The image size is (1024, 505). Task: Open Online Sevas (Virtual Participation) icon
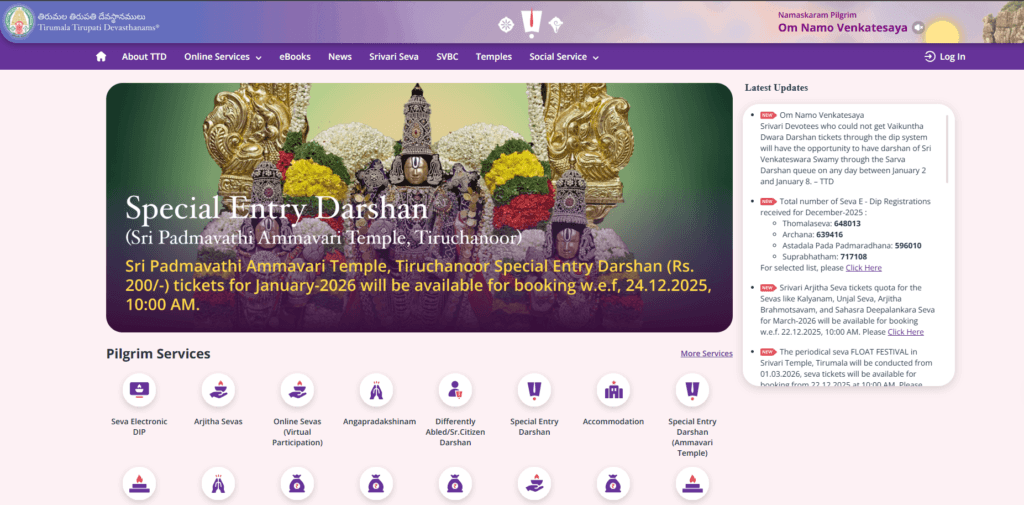point(297,390)
